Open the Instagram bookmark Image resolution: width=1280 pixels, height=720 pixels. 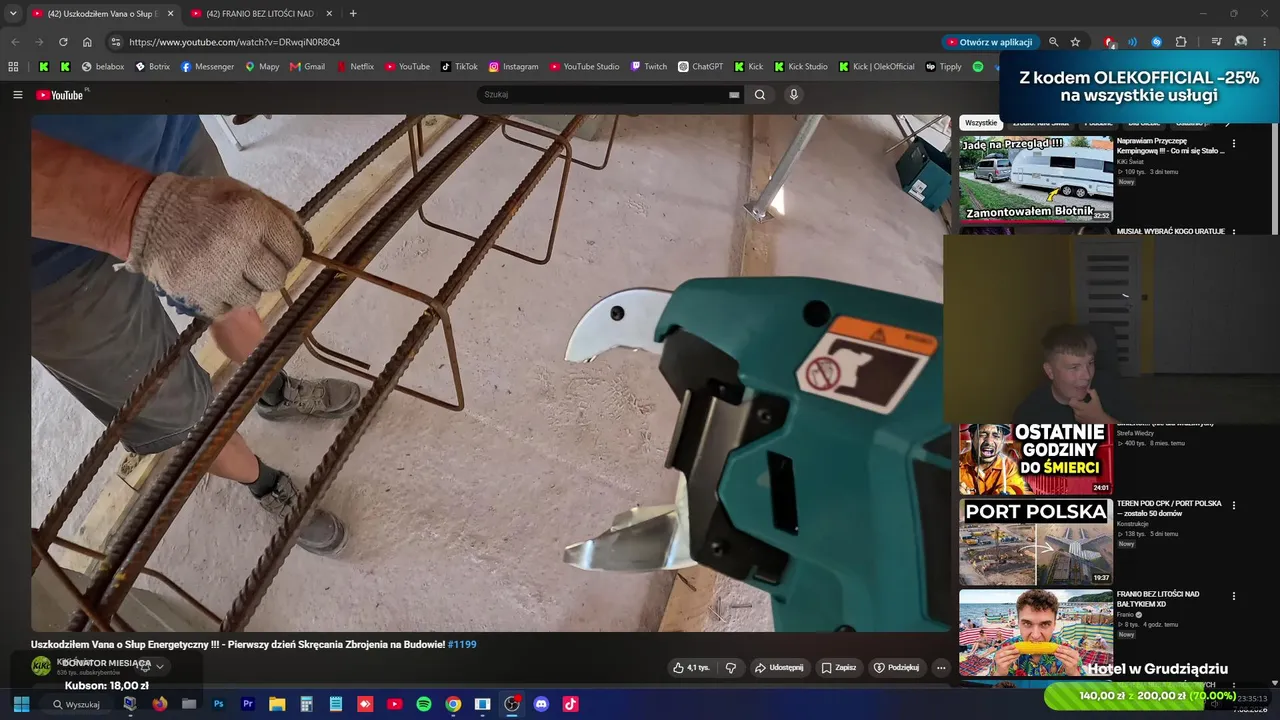pyautogui.click(x=514, y=67)
